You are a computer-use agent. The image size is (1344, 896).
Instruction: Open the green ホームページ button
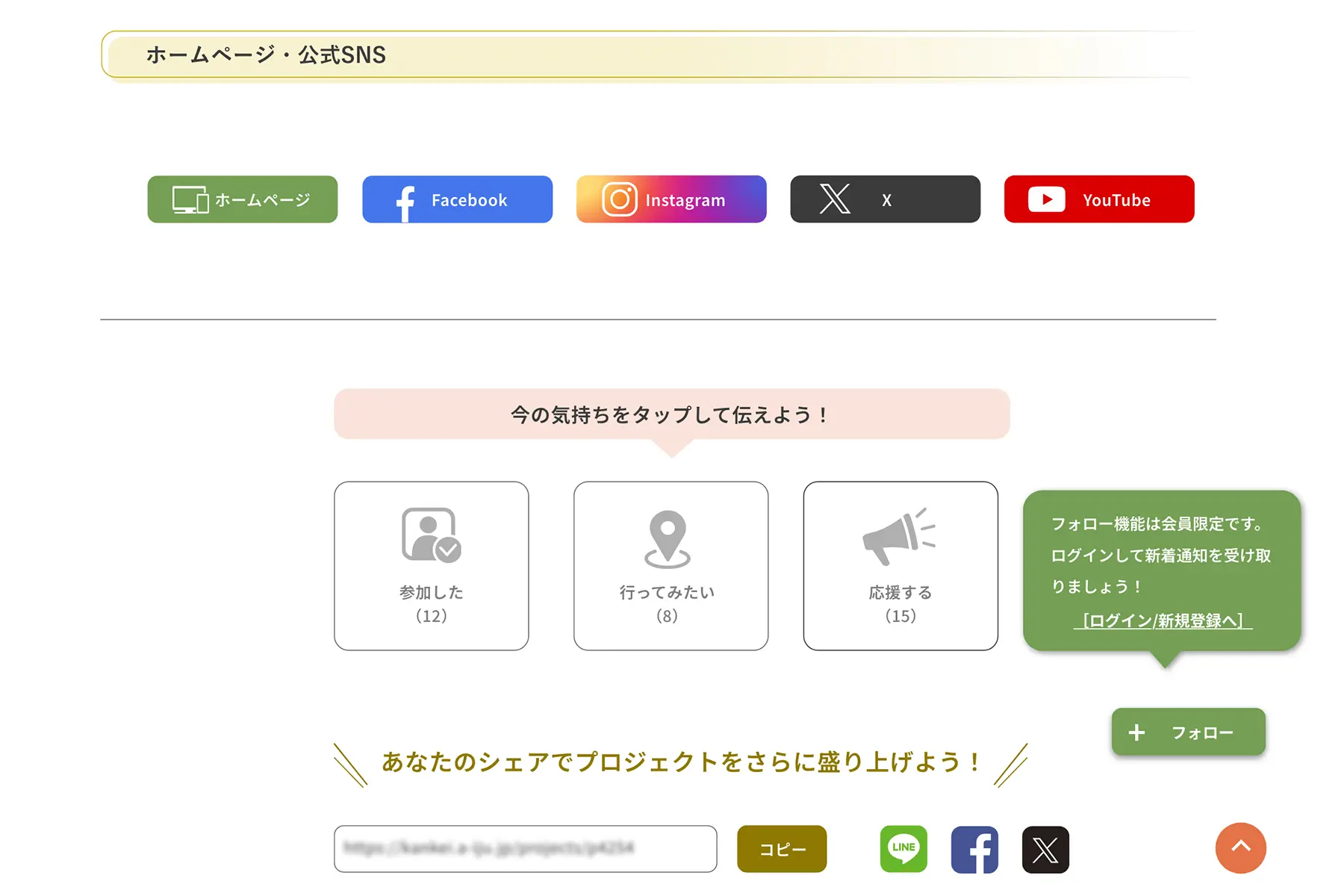coord(243,199)
